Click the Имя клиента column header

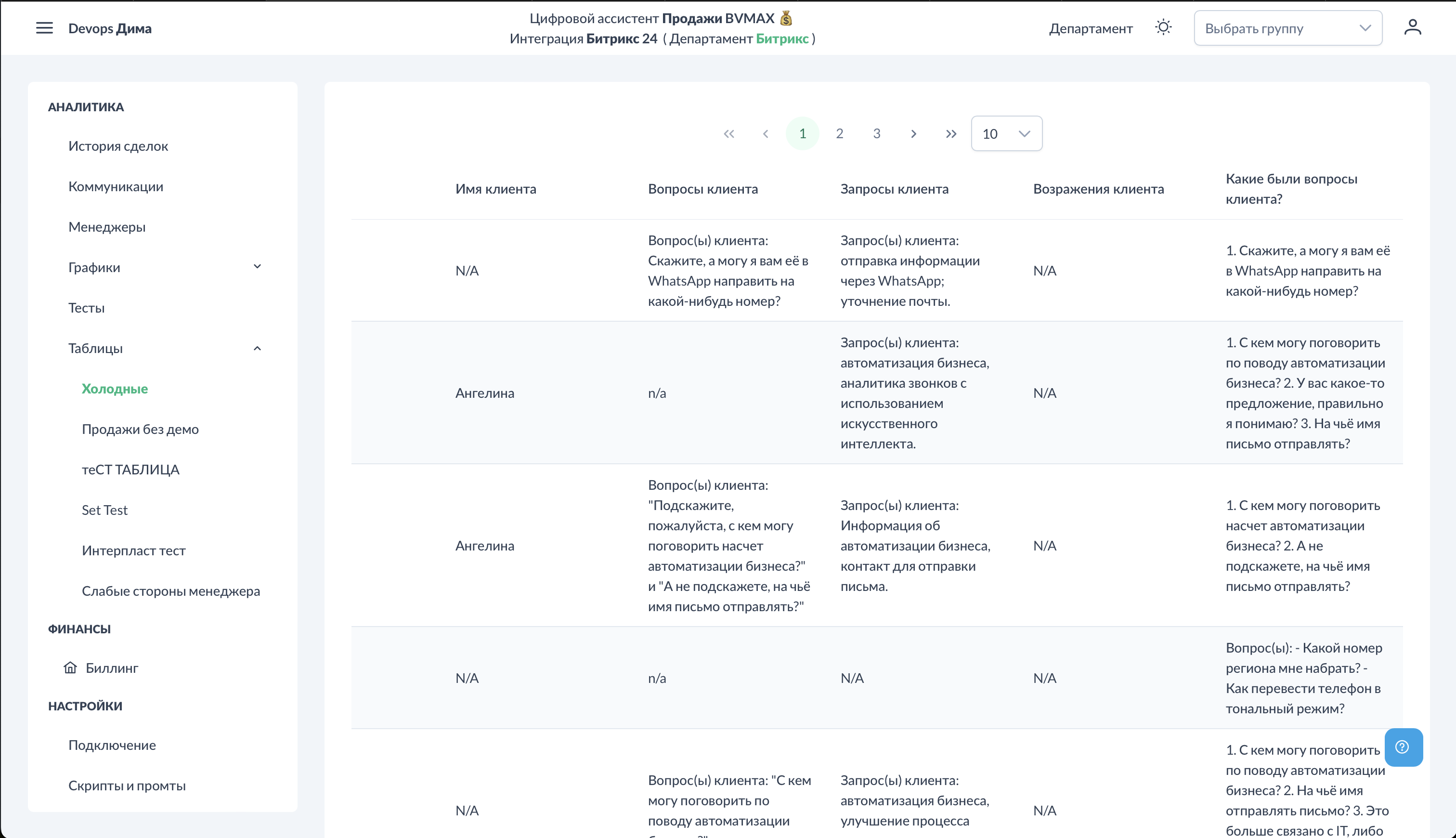coord(495,189)
